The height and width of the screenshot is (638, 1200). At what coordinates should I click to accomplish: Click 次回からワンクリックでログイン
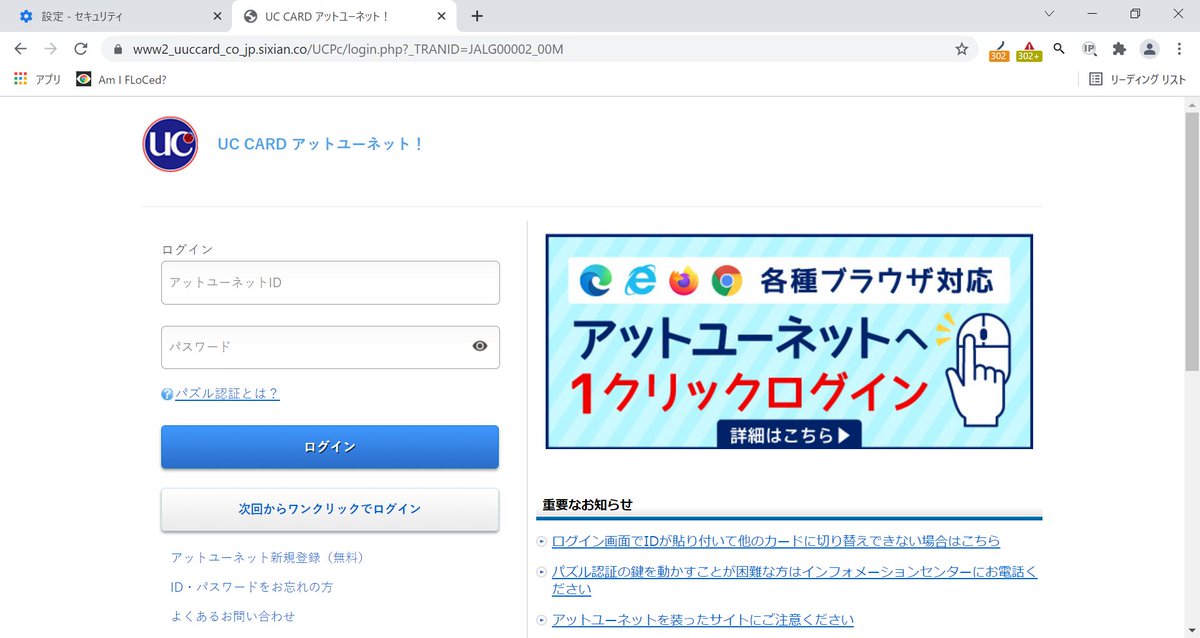tap(329, 509)
